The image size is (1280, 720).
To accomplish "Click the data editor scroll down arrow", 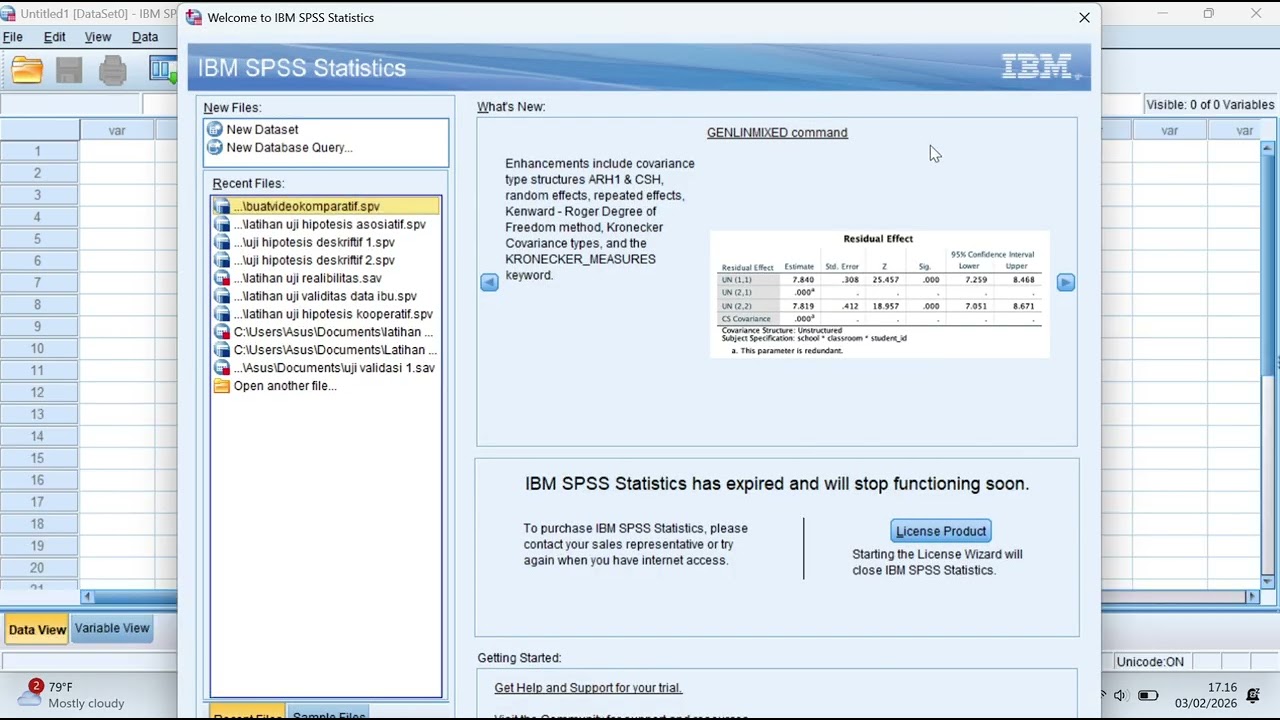I will coord(1269,582).
